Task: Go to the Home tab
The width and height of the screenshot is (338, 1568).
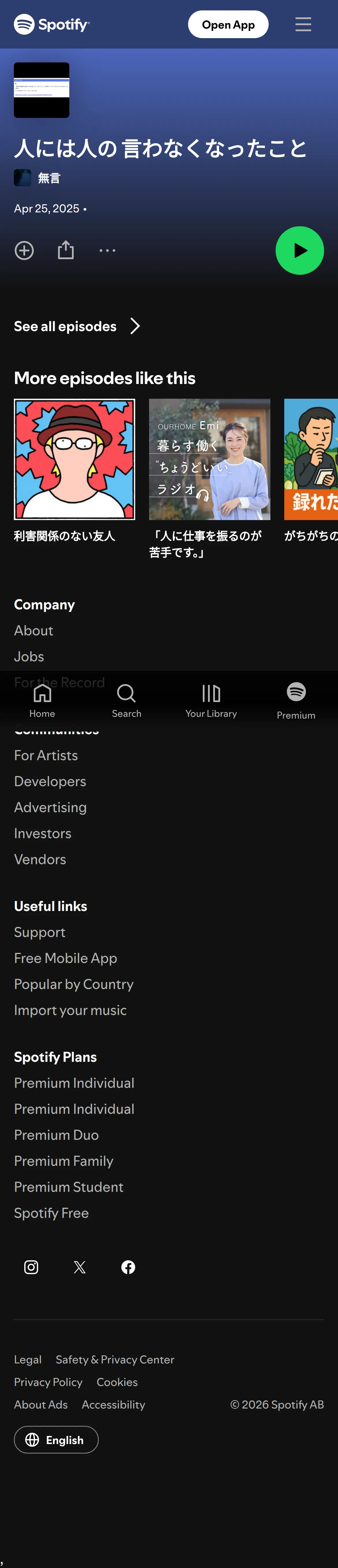Action: point(42,700)
